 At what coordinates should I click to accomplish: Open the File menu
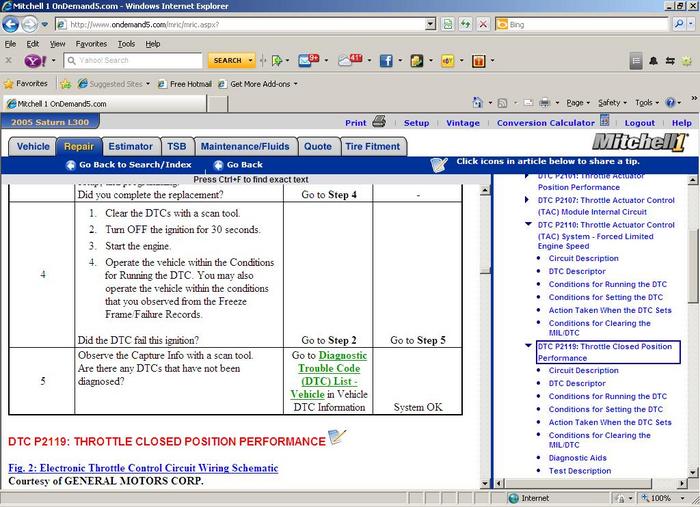point(10,44)
